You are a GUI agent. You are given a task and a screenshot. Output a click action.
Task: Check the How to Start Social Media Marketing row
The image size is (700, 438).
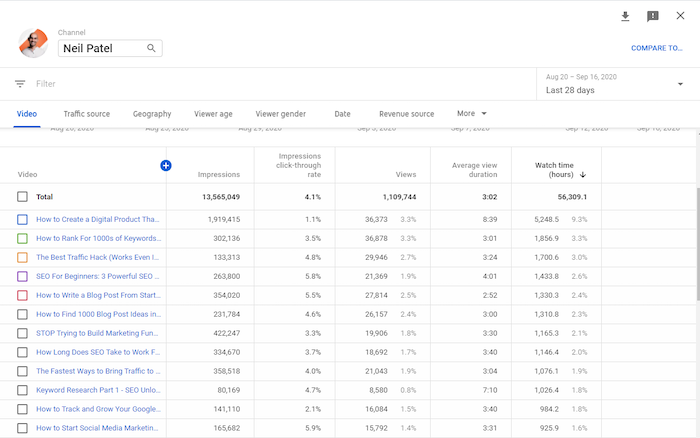click(22, 428)
